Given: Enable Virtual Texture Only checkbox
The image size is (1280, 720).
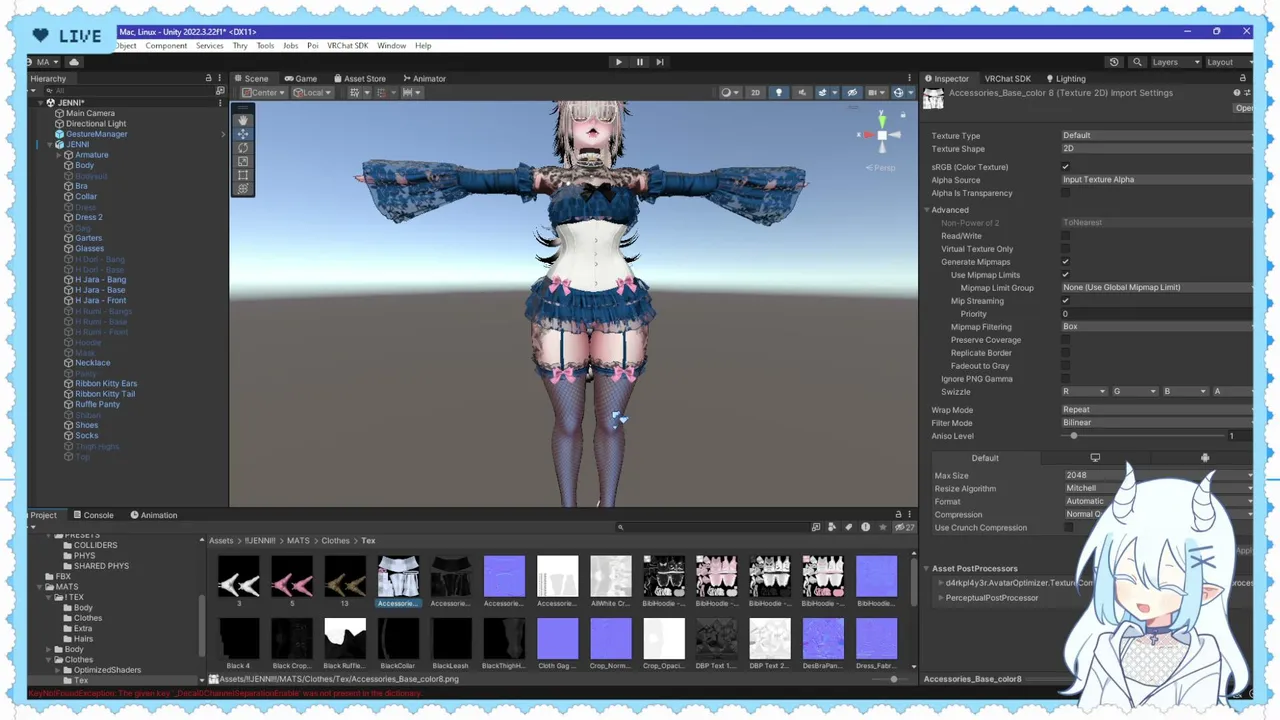Looking at the screenshot, I should pyautogui.click(x=1066, y=249).
